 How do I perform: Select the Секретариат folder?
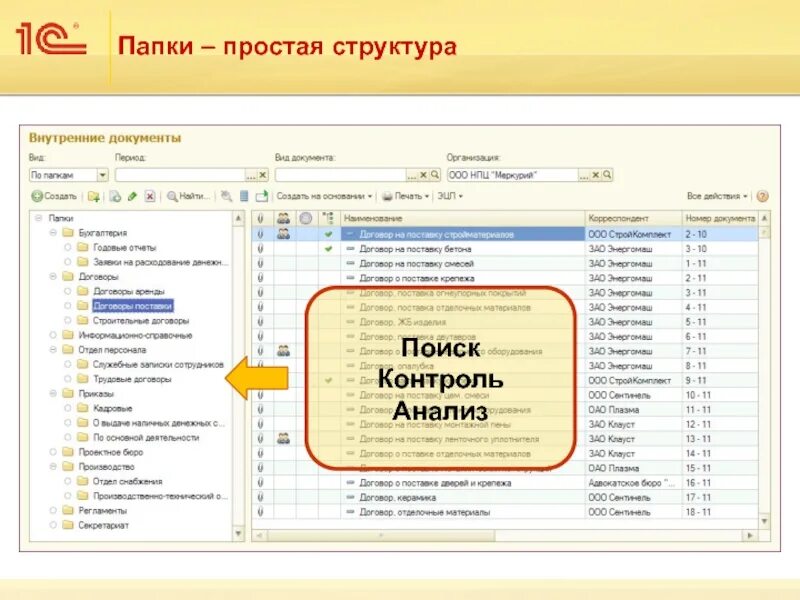click(103, 525)
